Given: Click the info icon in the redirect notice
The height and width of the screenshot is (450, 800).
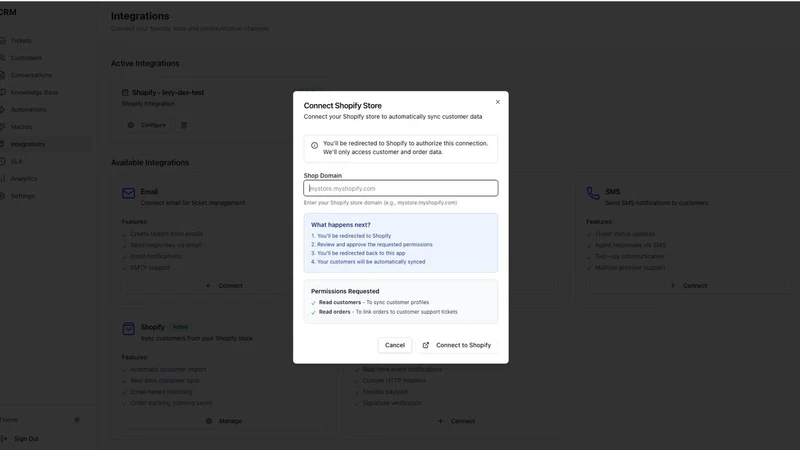Looking at the screenshot, I should (314, 145).
